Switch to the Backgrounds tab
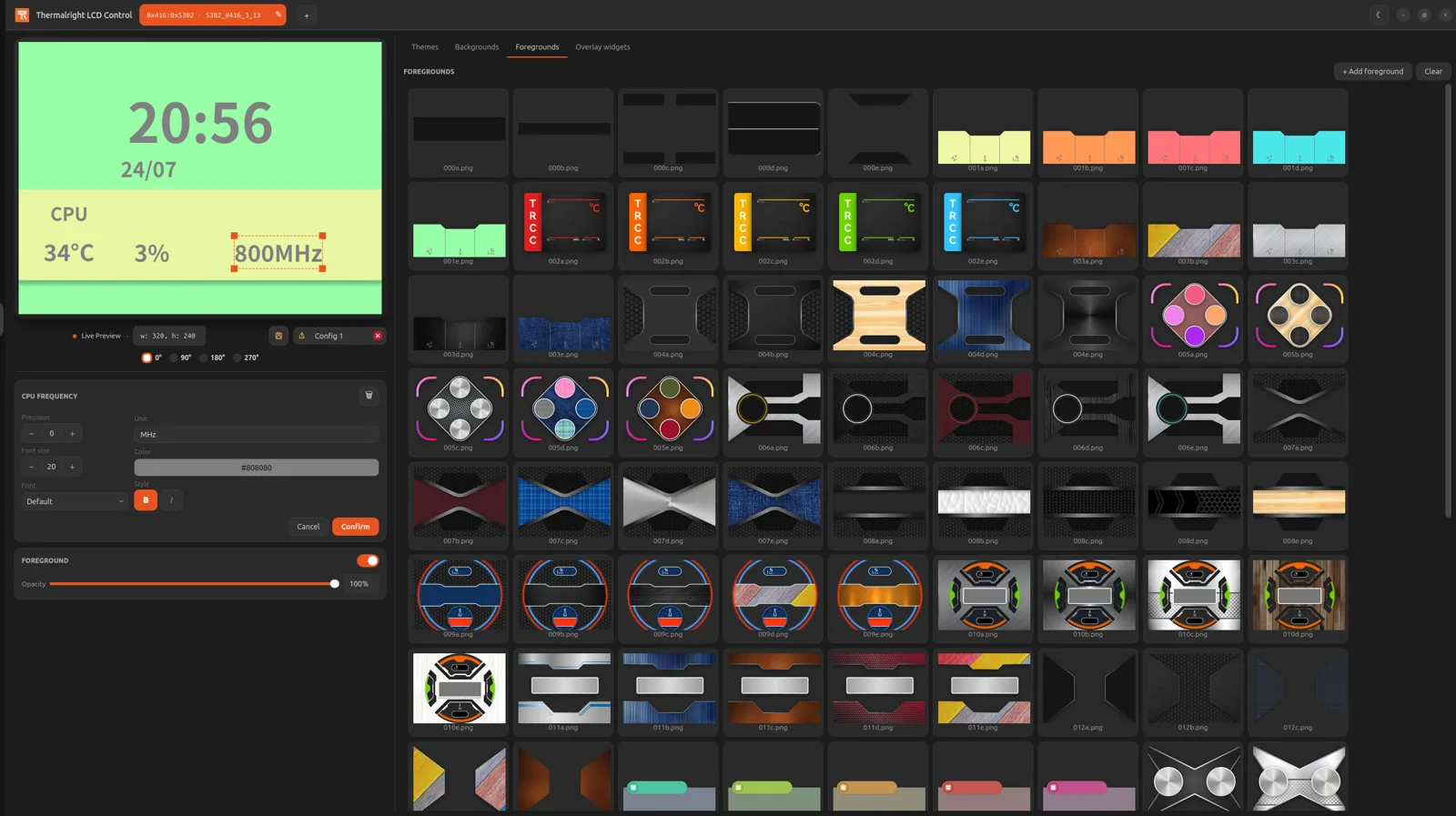Viewport: 1456px width, 816px height. 477,46
